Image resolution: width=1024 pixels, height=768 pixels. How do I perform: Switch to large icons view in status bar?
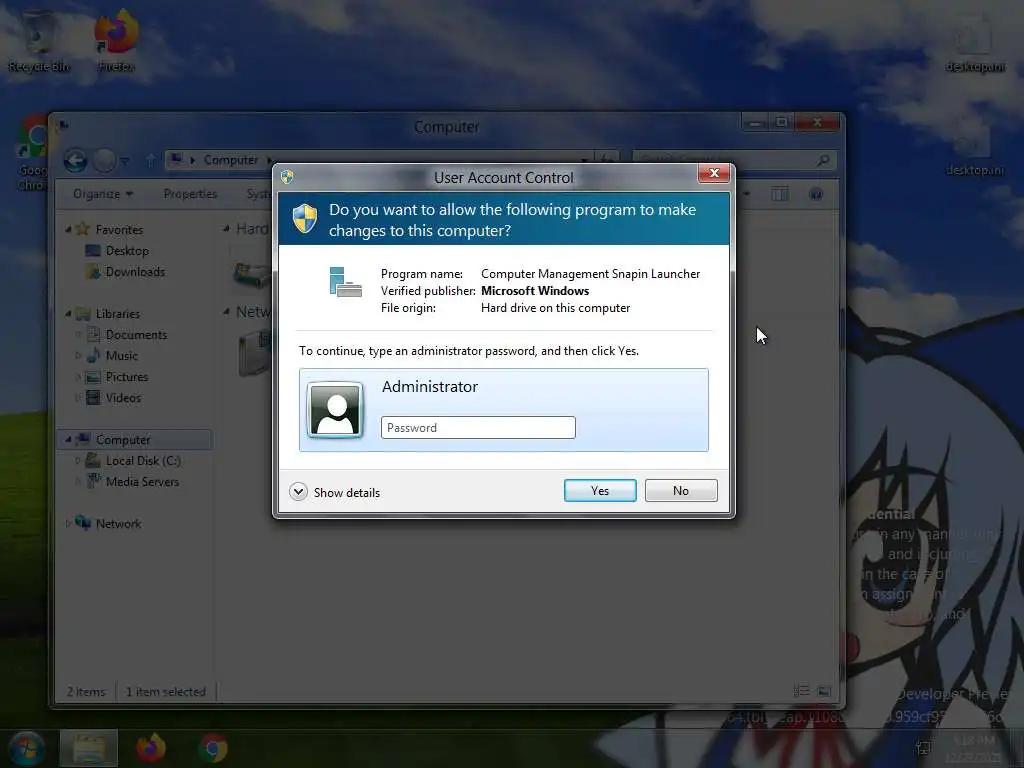click(x=824, y=691)
